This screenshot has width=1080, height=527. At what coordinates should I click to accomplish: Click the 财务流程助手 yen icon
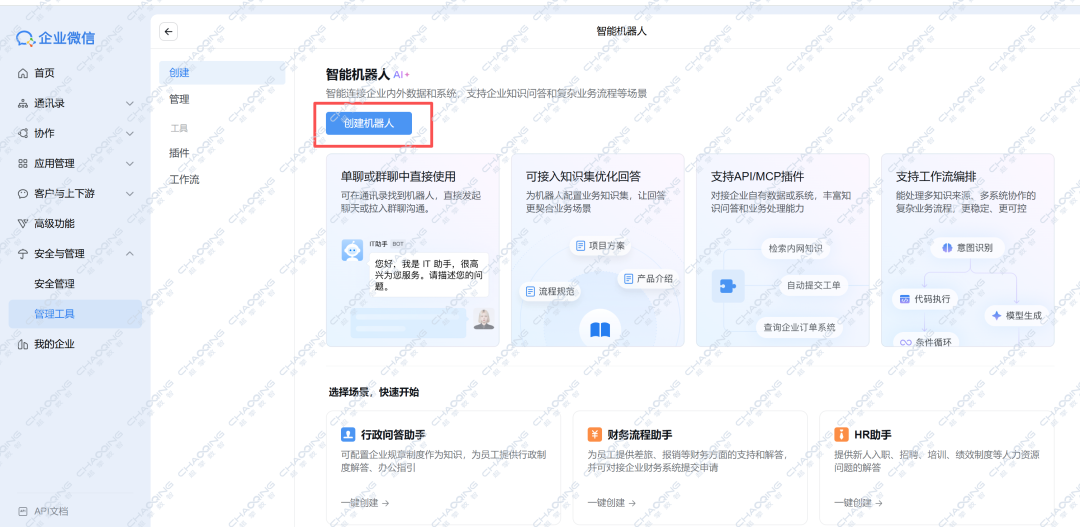pos(595,435)
